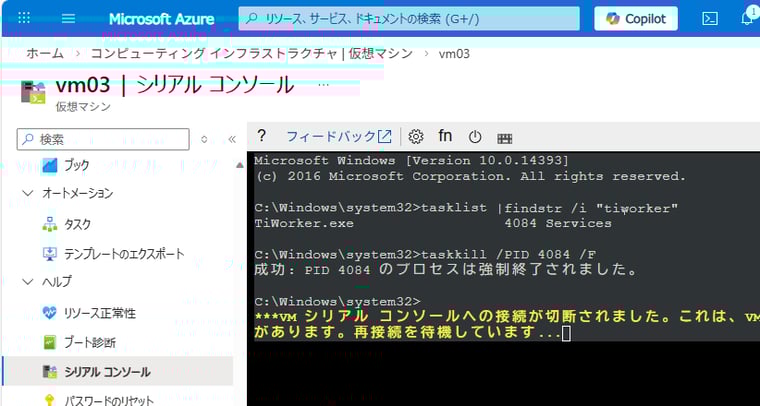This screenshot has width=760, height=406.
Task: Open コンピューティング インフラストラクチャ | 仮想マシン breadcrumb
Action: pyautogui.click(x=252, y=53)
